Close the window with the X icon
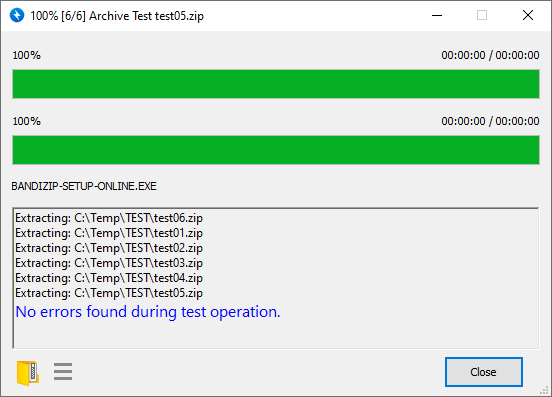The image size is (552, 397). pyautogui.click(x=528, y=15)
